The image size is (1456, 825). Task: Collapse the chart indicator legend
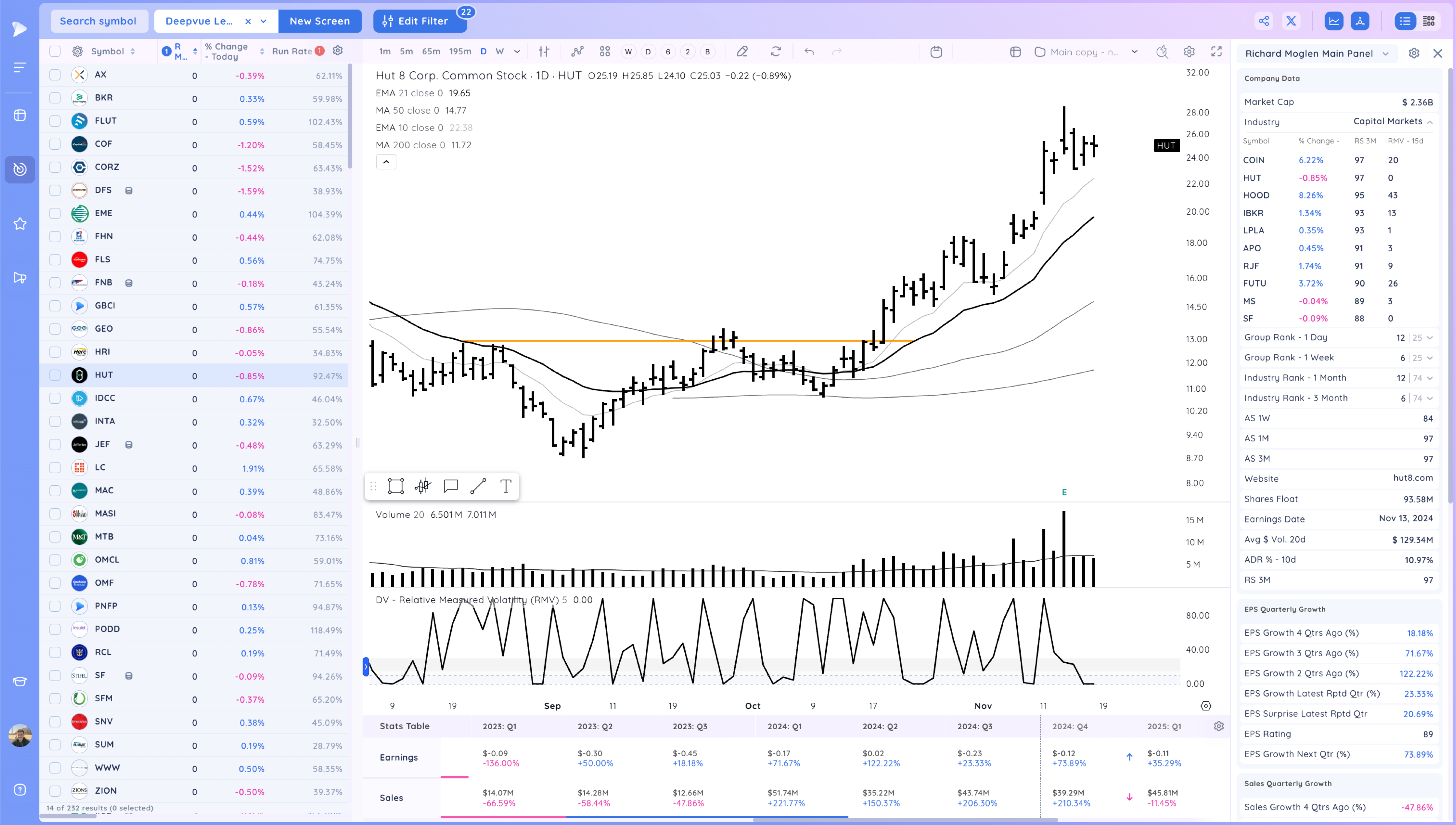386,162
